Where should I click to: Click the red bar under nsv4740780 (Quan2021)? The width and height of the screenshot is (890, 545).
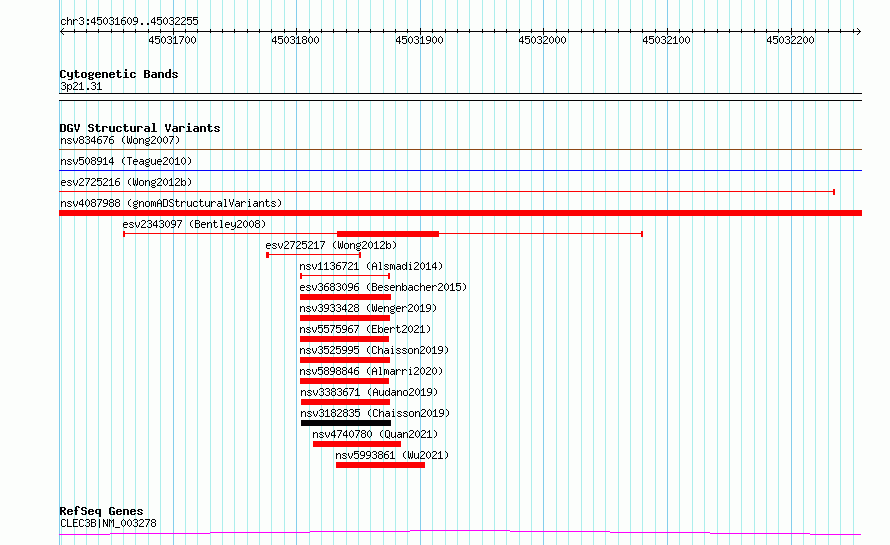click(357, 444)
